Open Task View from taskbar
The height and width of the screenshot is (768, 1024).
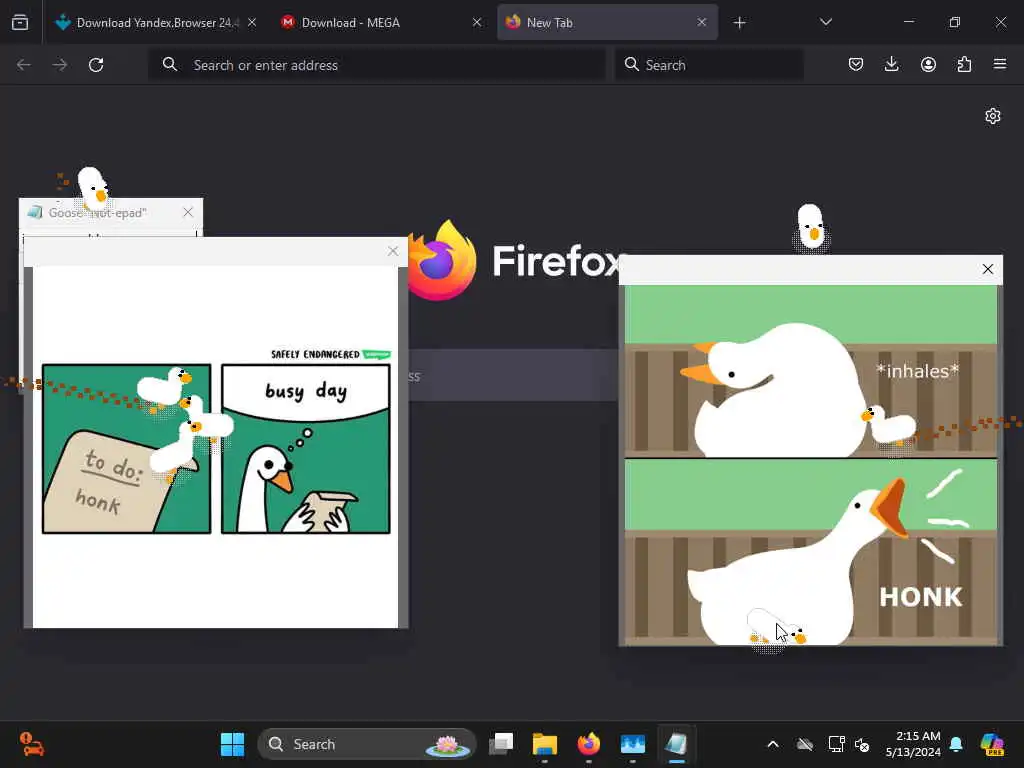tap(502, 744)
